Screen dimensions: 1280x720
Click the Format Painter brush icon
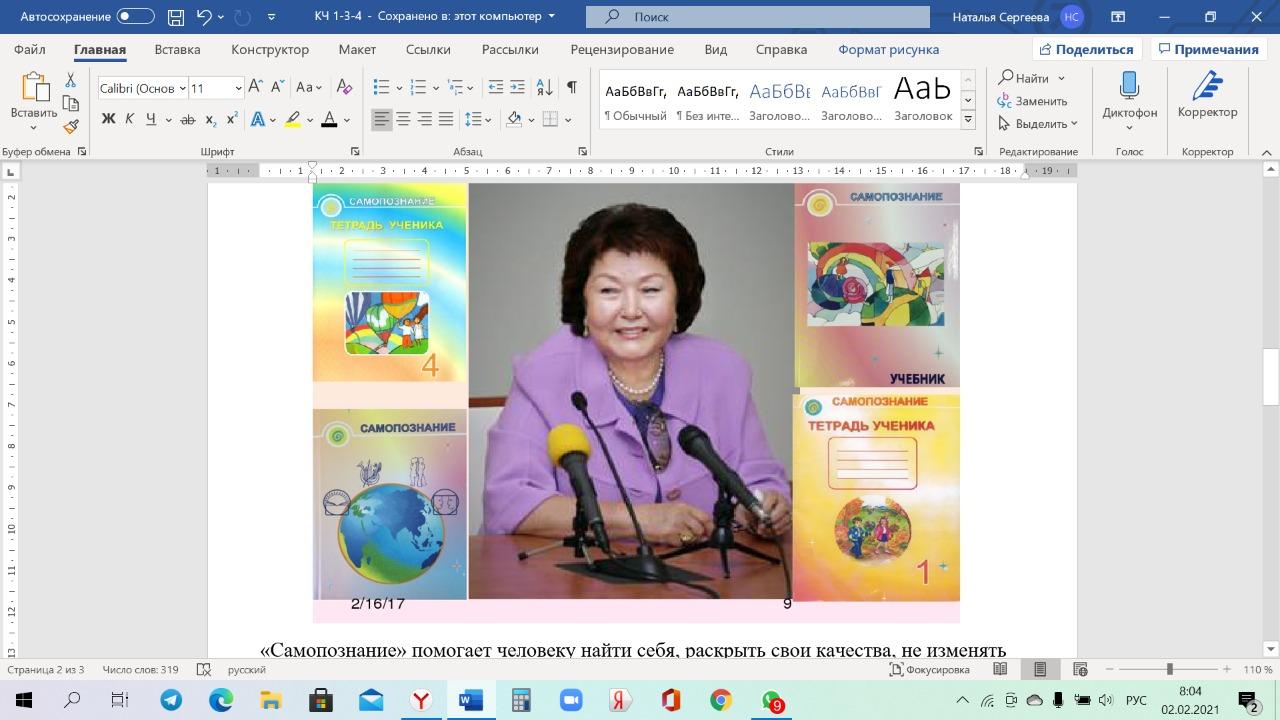click(x=70, y=127)
